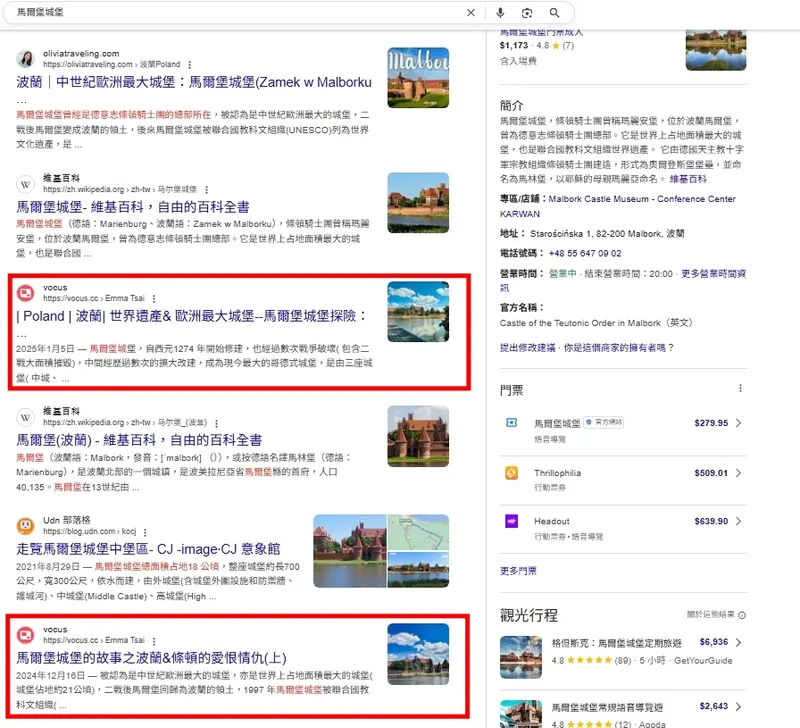Open Malbork Castle Museum - Conference Center KARWAN link

(x=617, y=206)
